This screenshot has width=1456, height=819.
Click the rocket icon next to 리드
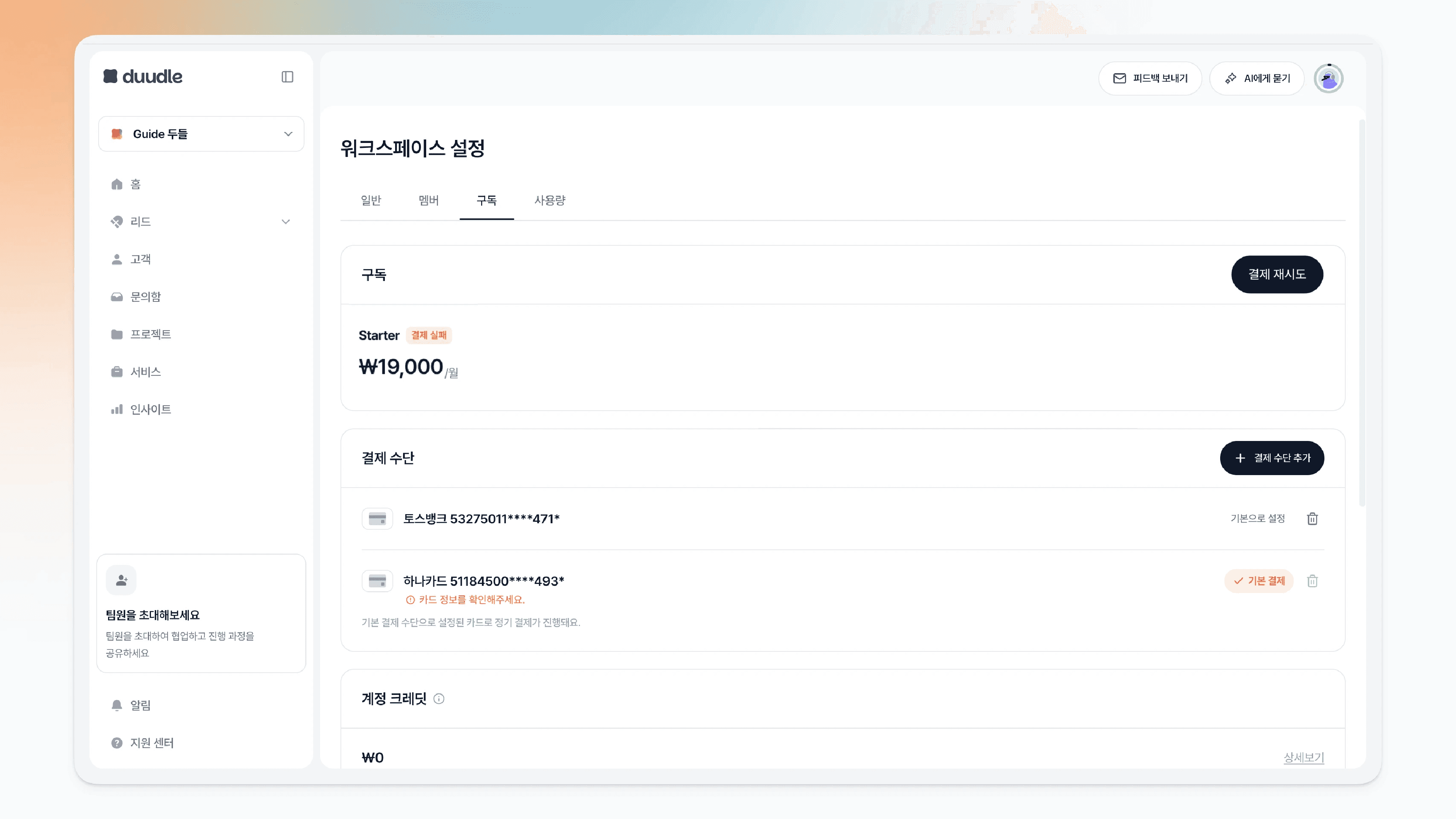117,221
